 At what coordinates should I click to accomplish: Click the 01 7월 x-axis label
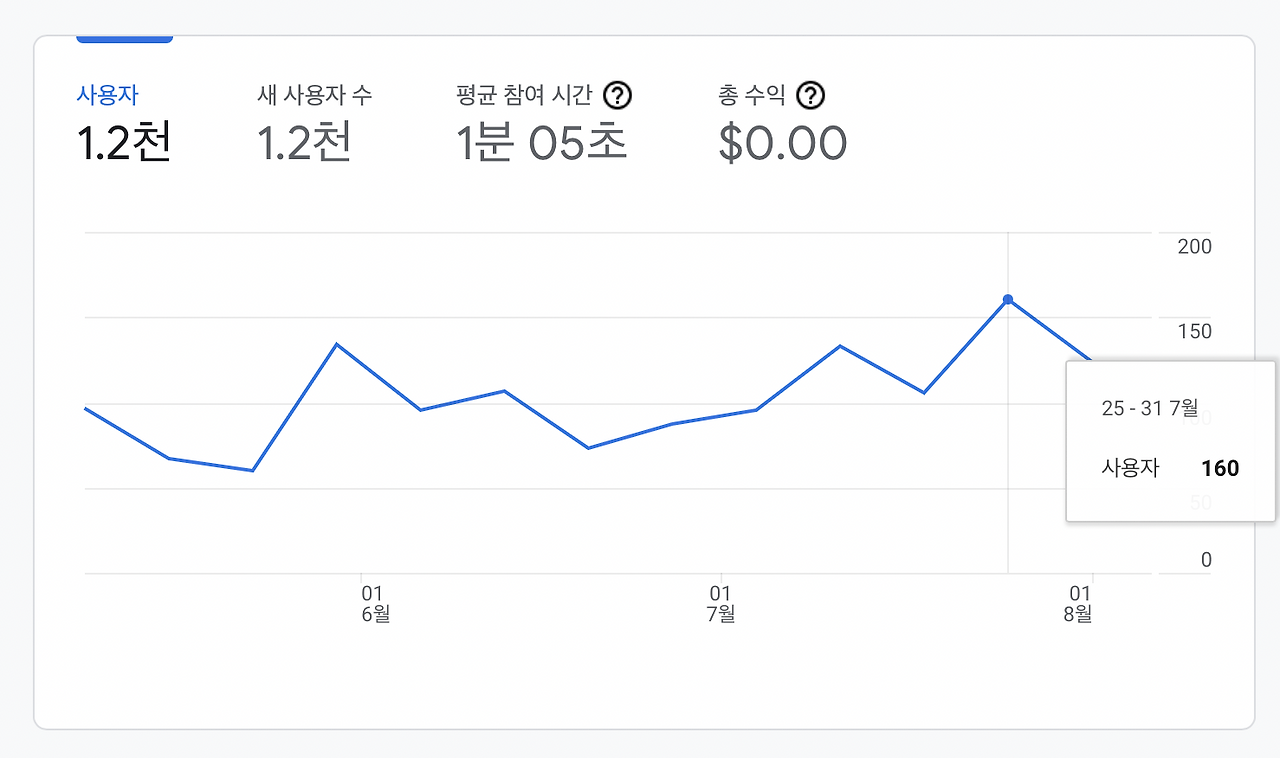[x=720, y=604]
